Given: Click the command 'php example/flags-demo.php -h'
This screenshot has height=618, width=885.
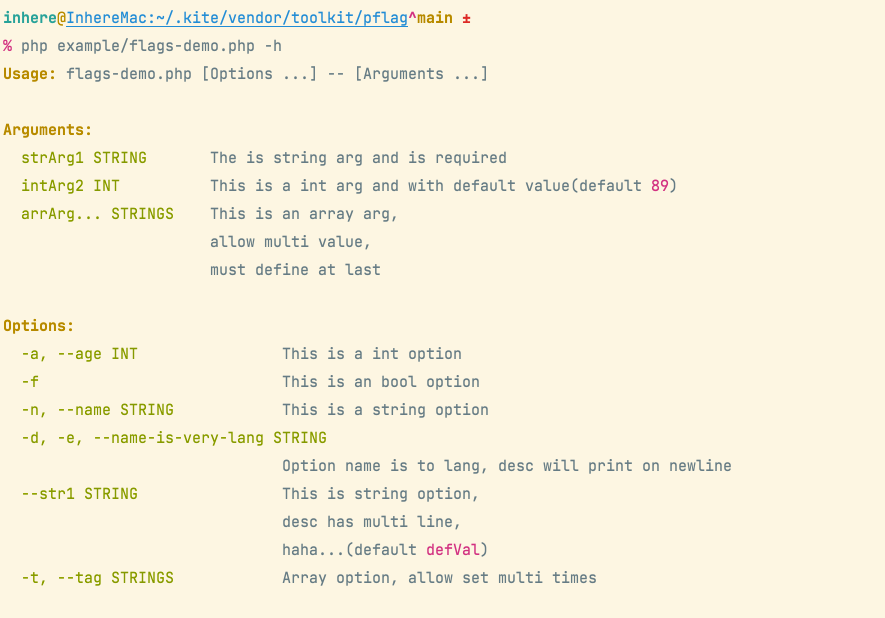Looking at the screenshot, I should point(151,46).
